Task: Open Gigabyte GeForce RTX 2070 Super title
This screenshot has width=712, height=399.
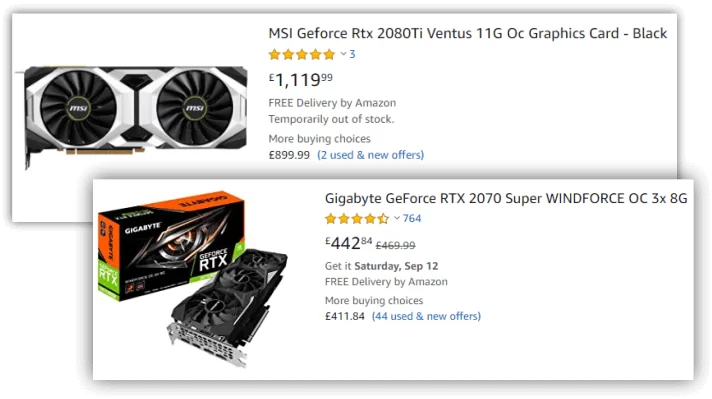Action: (x=506, y=198)
